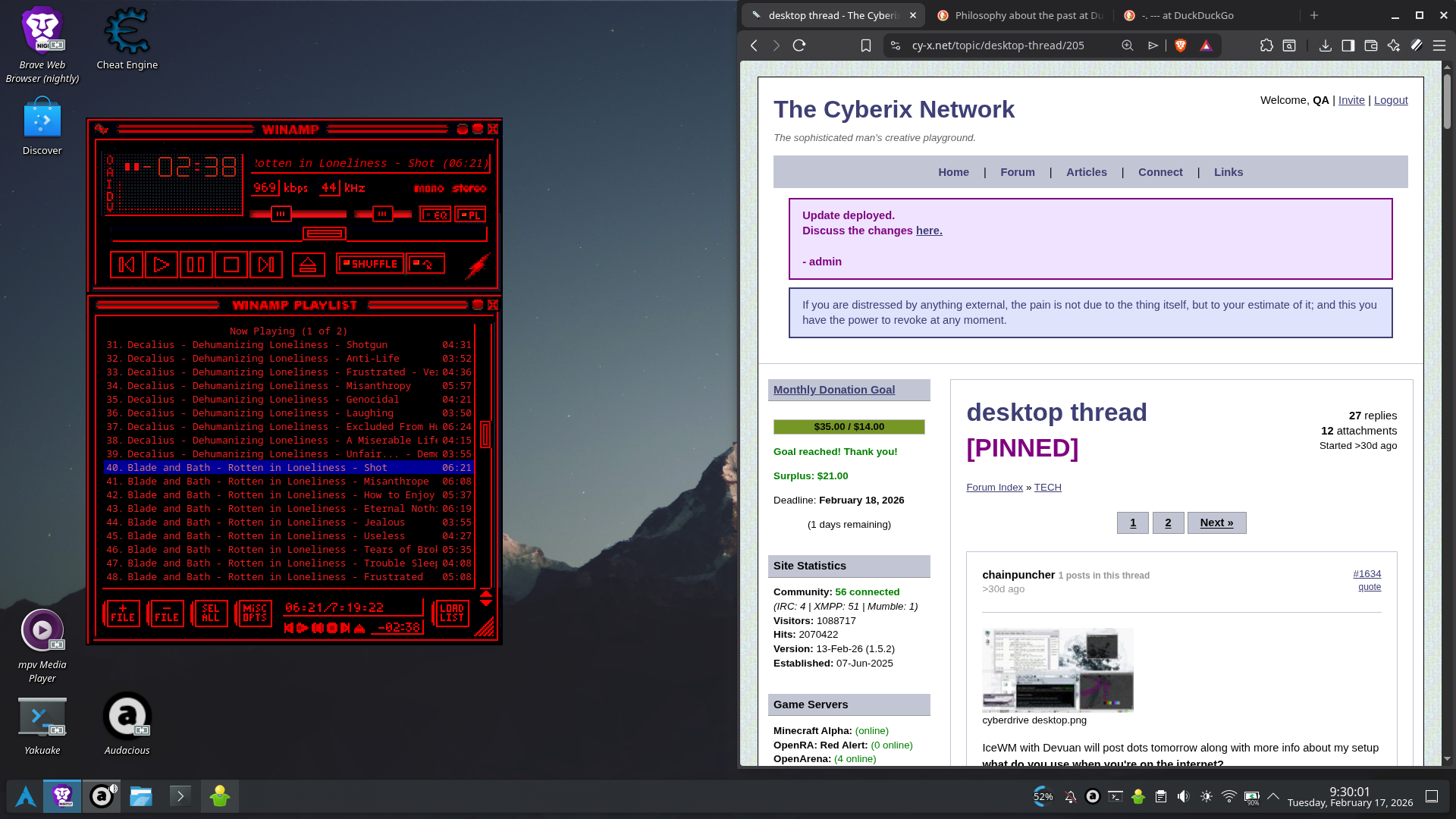1456x819 pixels.
Task: Expand system tray hidden icons arrow
Action: (1273, 796)
